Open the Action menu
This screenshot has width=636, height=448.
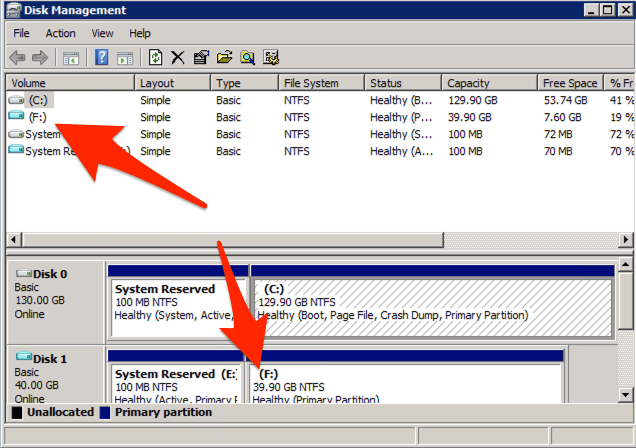[x=60, y=33]
